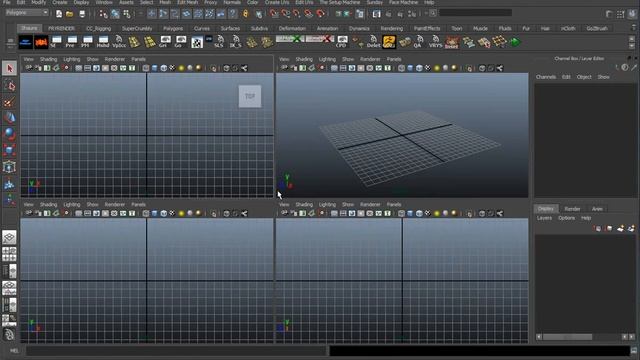Click the name input field in status line
Screen dimensions: 640x360
pos(476,13)
